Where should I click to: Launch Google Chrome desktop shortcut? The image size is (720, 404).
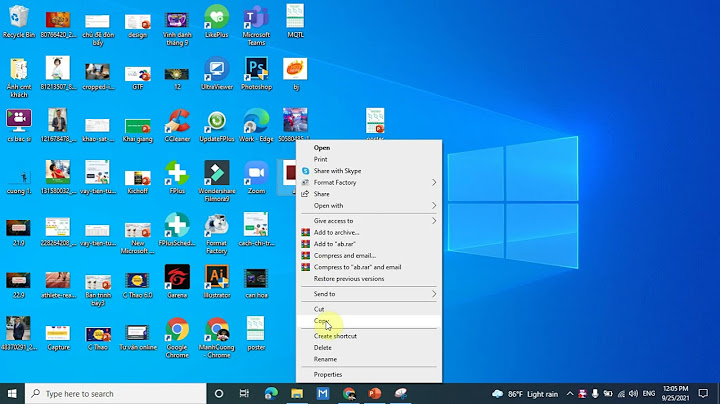click(x=177, y=337)
